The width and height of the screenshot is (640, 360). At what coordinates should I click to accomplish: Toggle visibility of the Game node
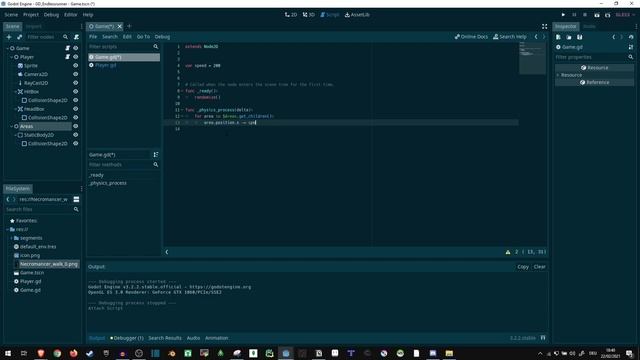pos(76,48)
